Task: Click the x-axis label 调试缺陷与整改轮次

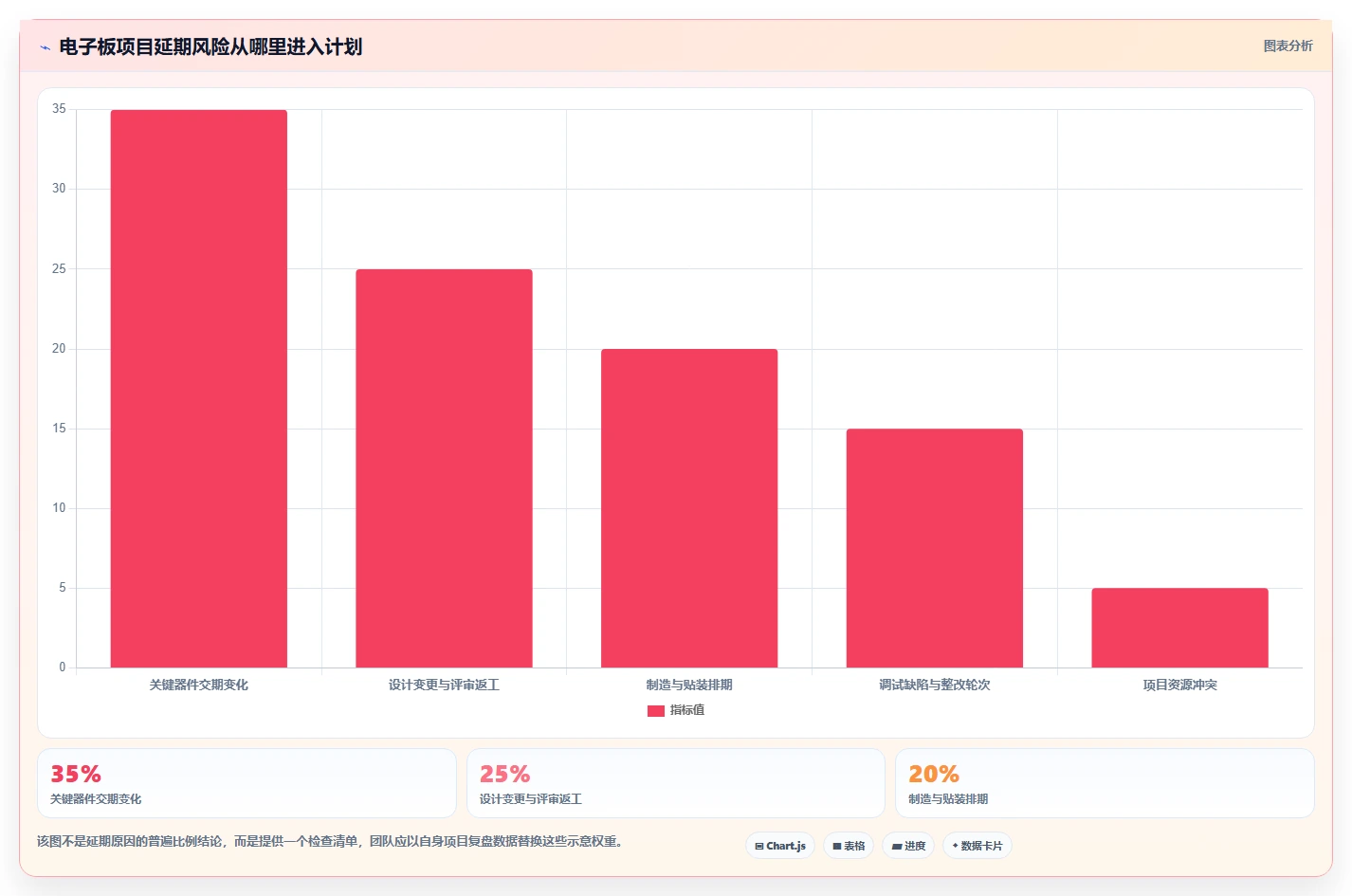Action: [x=935, y=685]
